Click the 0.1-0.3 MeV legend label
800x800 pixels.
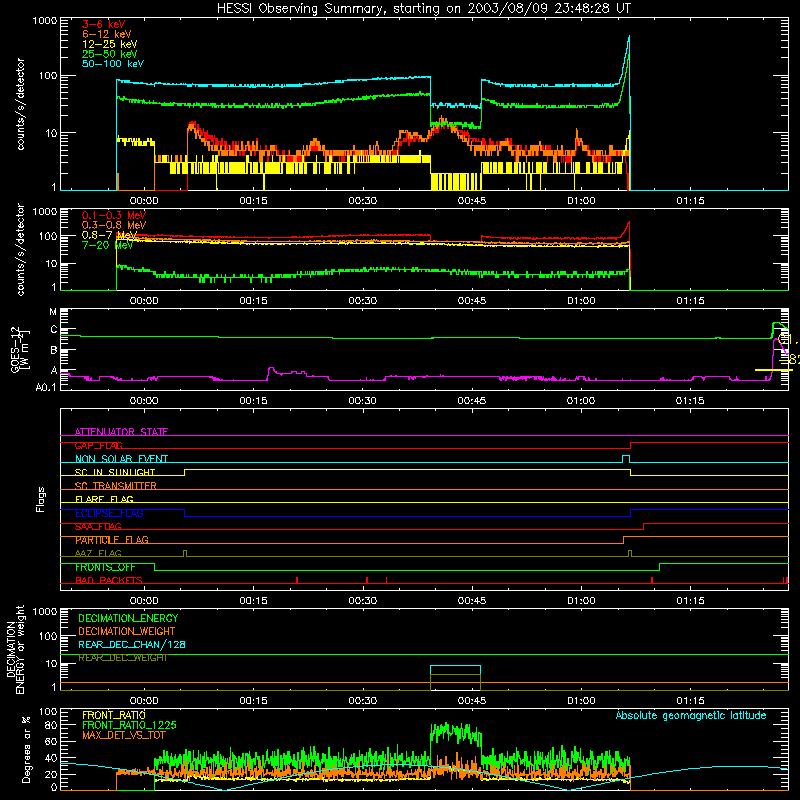(x=114, y=215)
